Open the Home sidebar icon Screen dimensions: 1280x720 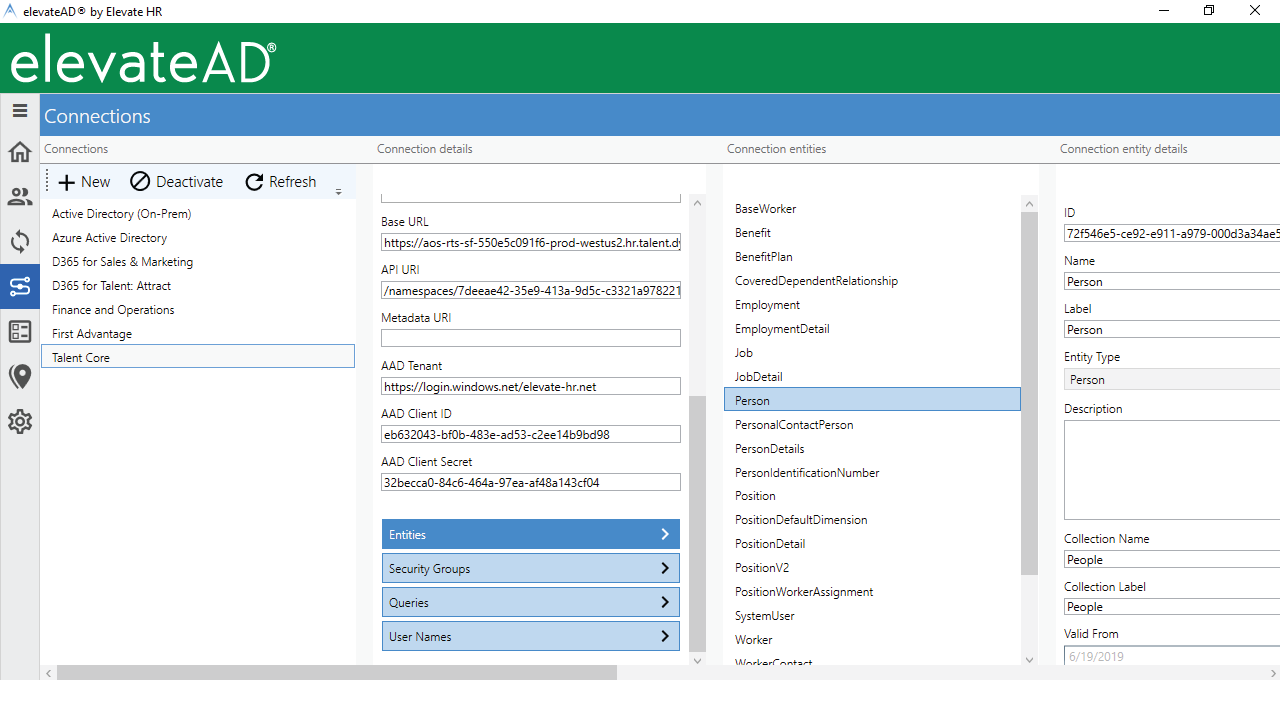19,152
